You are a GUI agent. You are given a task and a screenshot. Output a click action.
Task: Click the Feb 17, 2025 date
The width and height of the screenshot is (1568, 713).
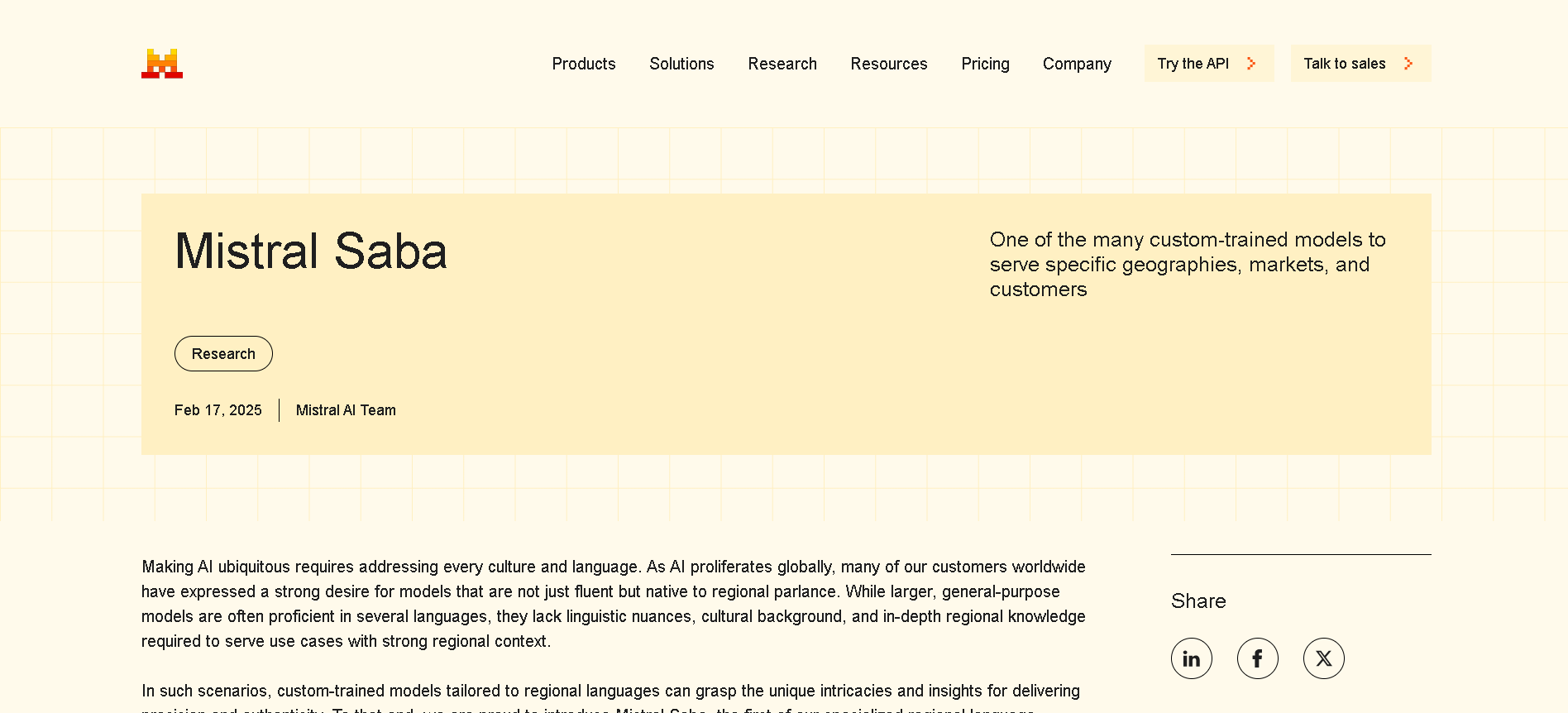tap(218, 410)
